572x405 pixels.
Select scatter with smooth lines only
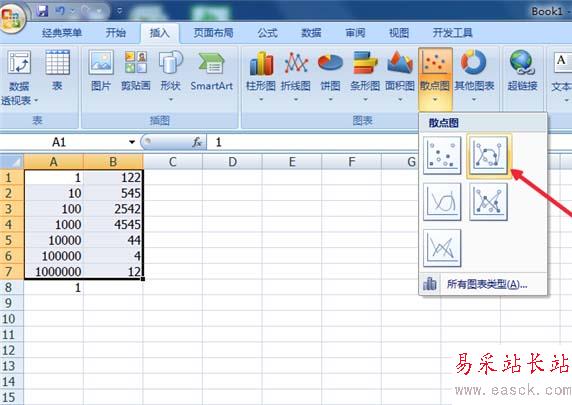[x=442, y=202]
